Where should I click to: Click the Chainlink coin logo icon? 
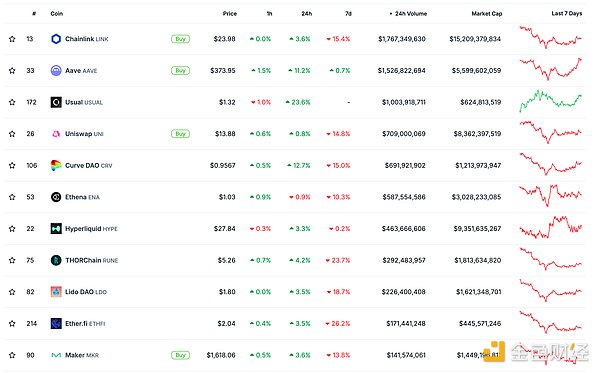click(56, 39)
